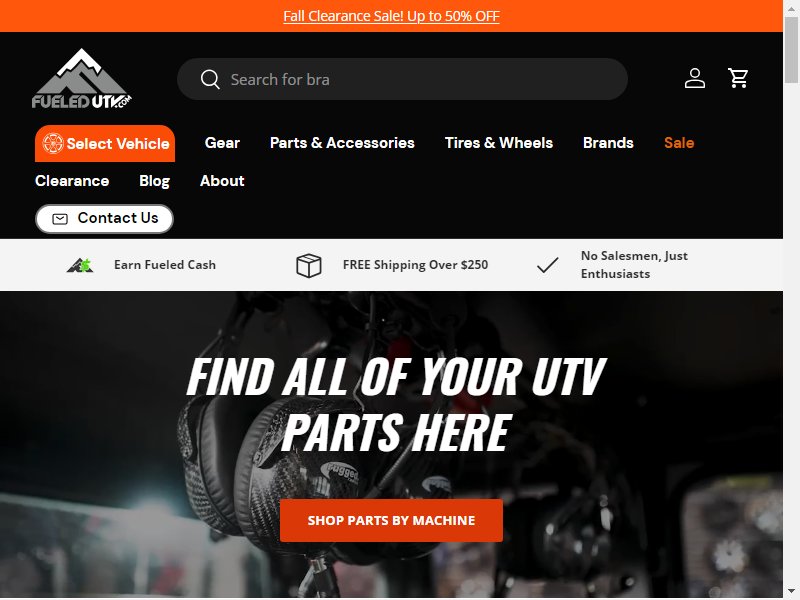Open the Clearance page
The width and height of the screenshot is (800, 600).
(72, 181)
